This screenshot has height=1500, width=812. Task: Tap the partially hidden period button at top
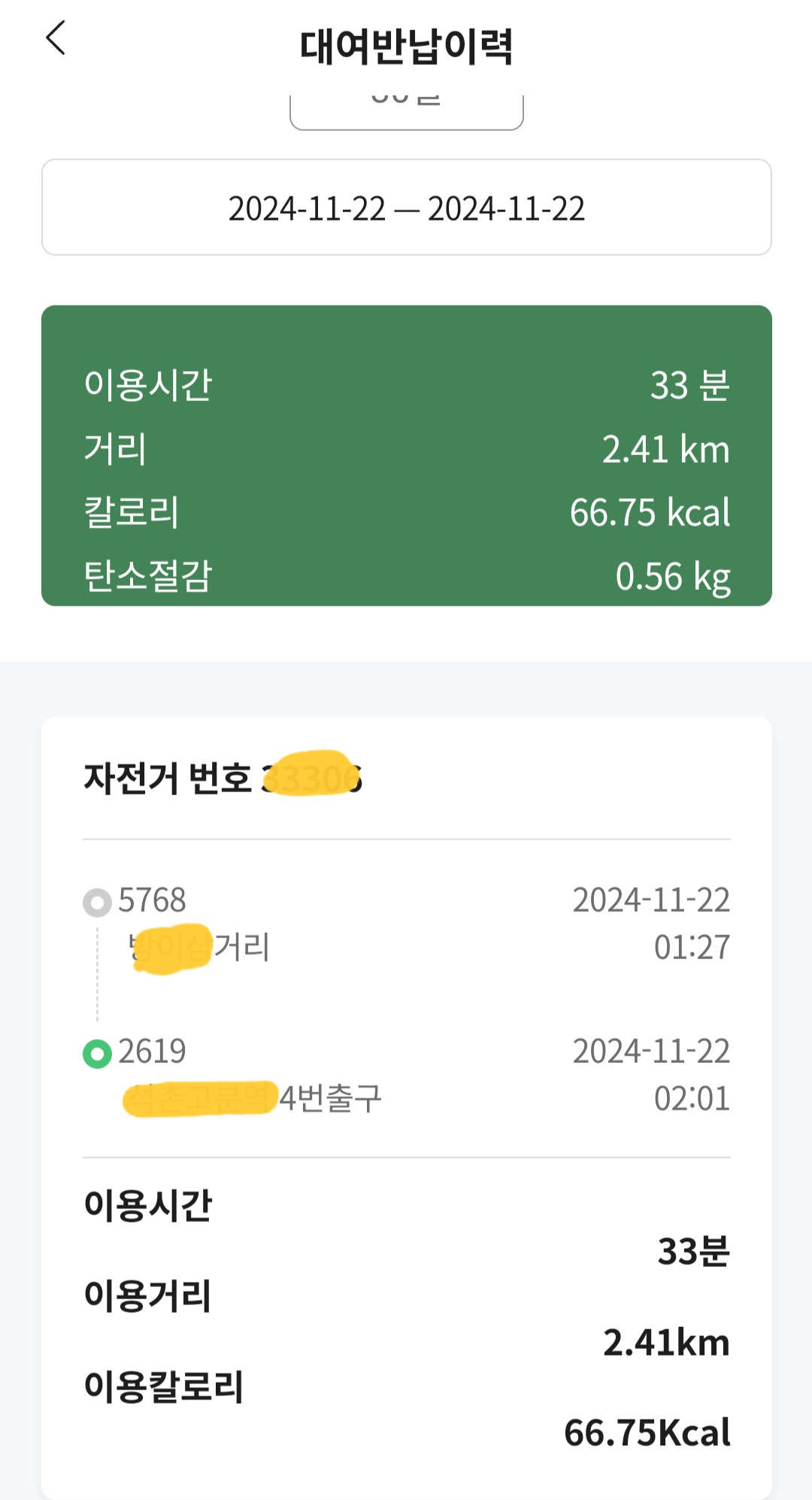coord(406,110)
